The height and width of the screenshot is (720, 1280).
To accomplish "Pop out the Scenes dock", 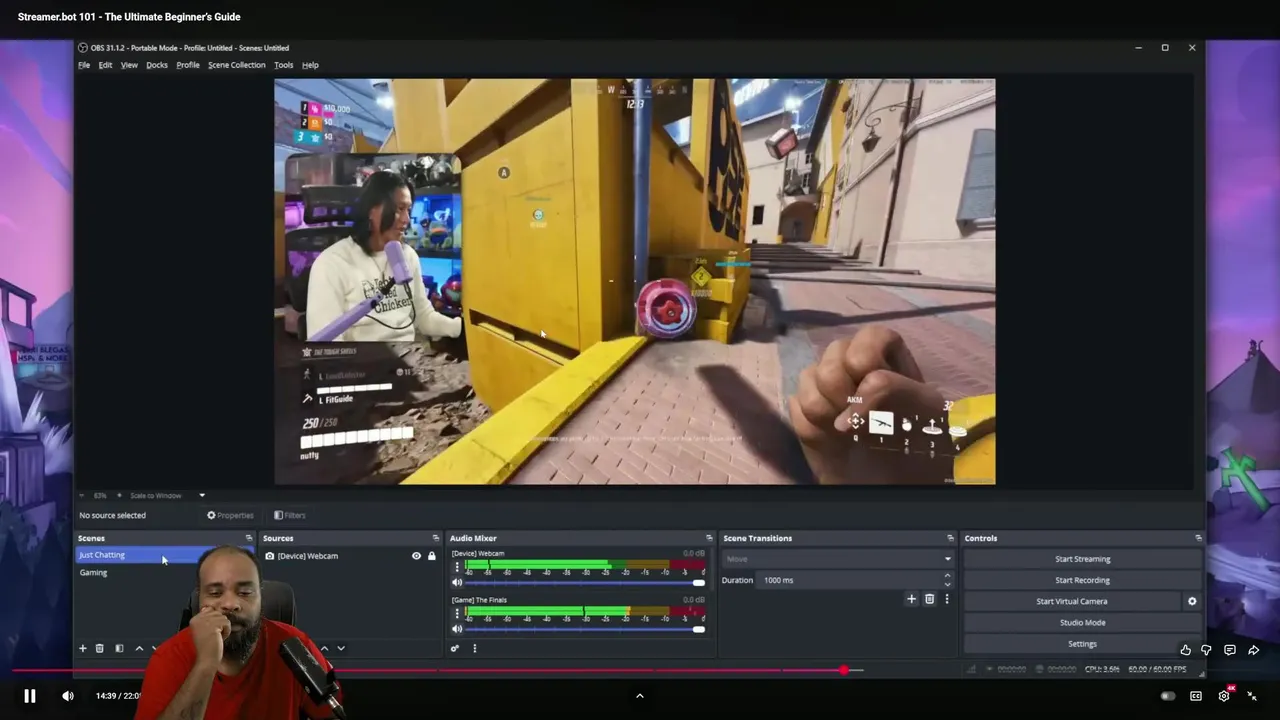I will tap(249, 538).
